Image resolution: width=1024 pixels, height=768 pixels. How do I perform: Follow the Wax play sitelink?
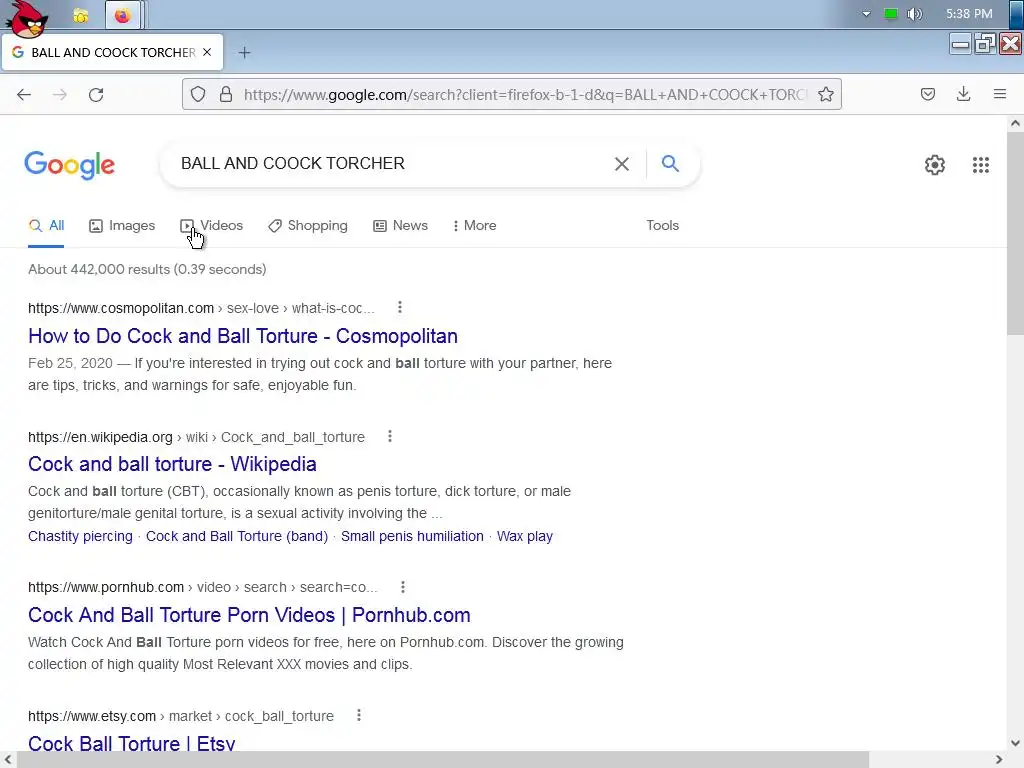click(x=524, y=536)
